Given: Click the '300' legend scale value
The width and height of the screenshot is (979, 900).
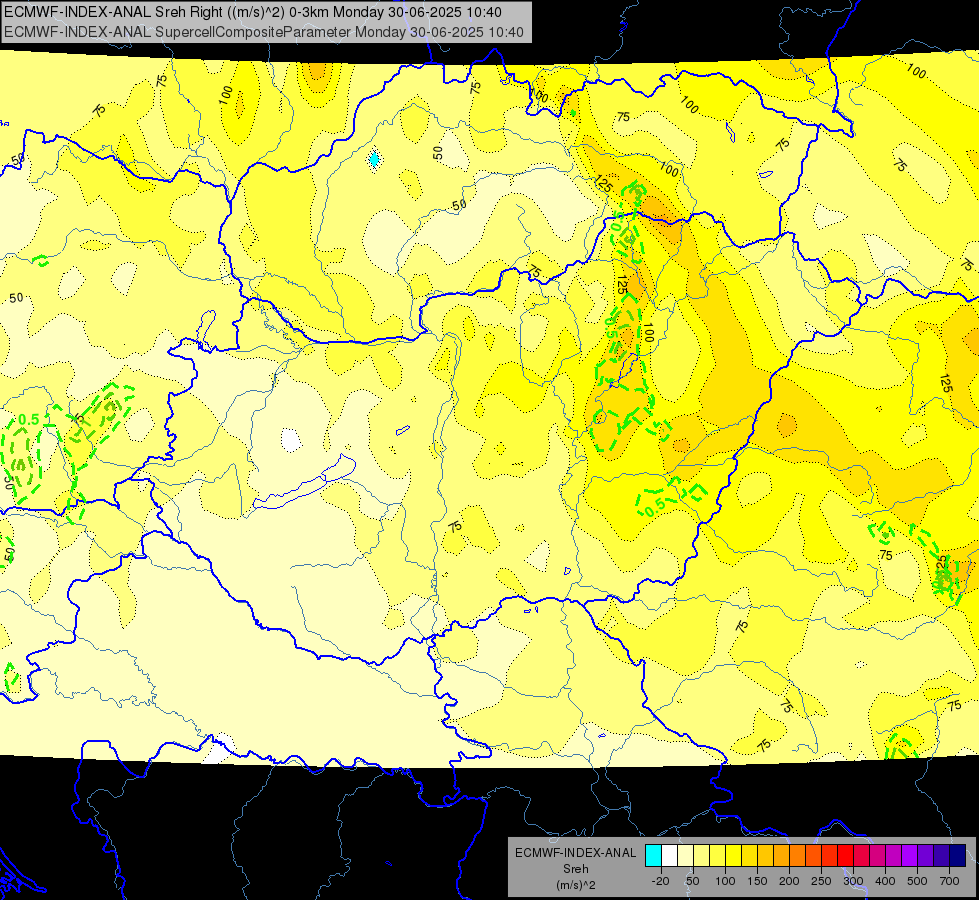Looking at the screenshot, I should point(854,881).
